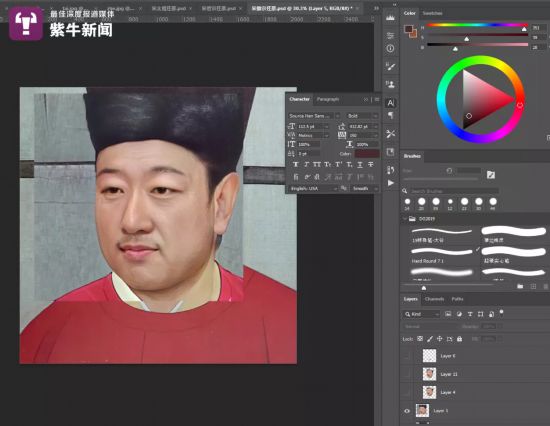Lock all with padlock icon in Layers
This screenshot has width=550, height=426.
point(459,339)
